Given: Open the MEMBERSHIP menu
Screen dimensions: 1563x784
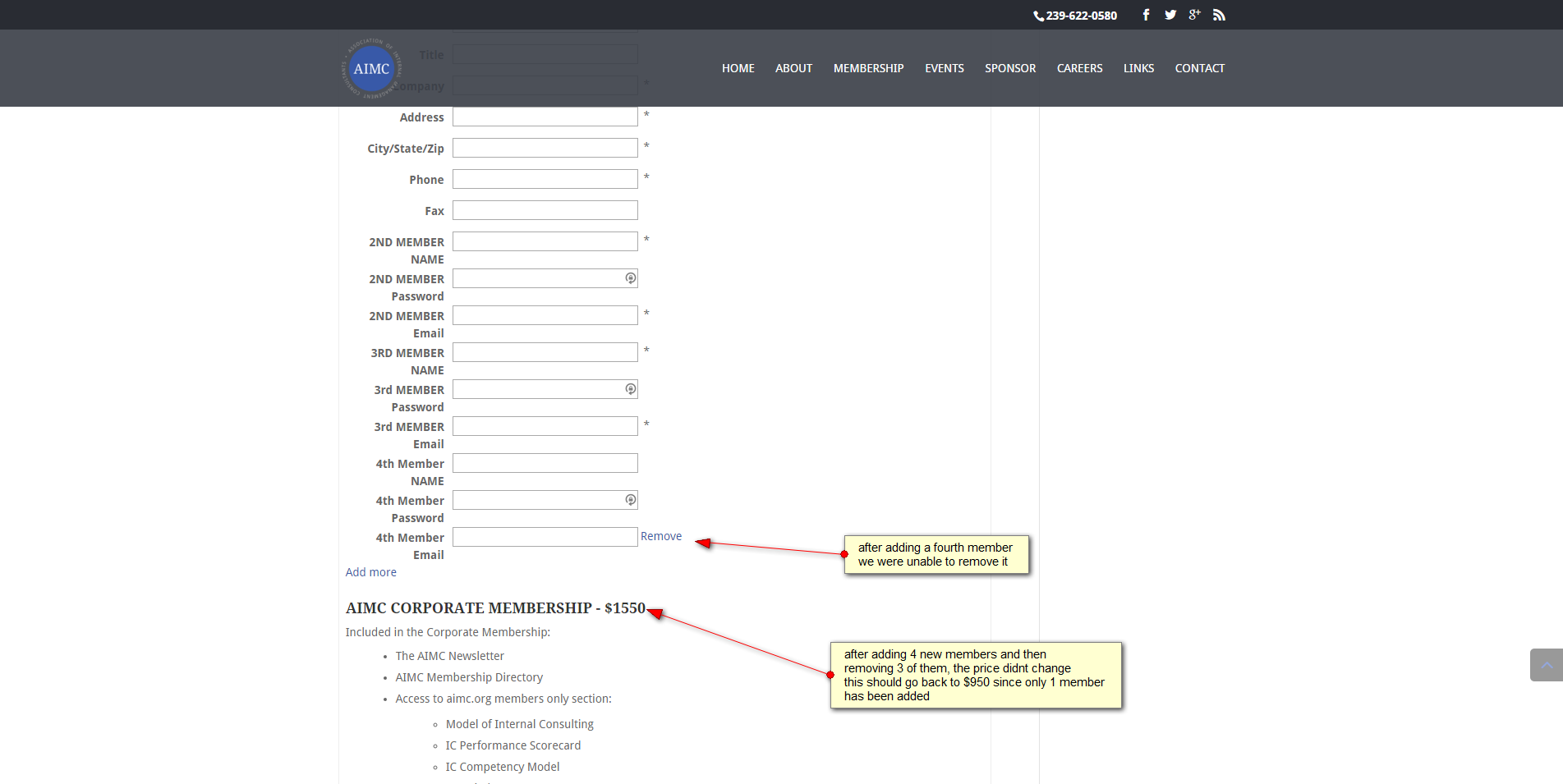Looking at the screenshot, I should click(x=868, y=68).
